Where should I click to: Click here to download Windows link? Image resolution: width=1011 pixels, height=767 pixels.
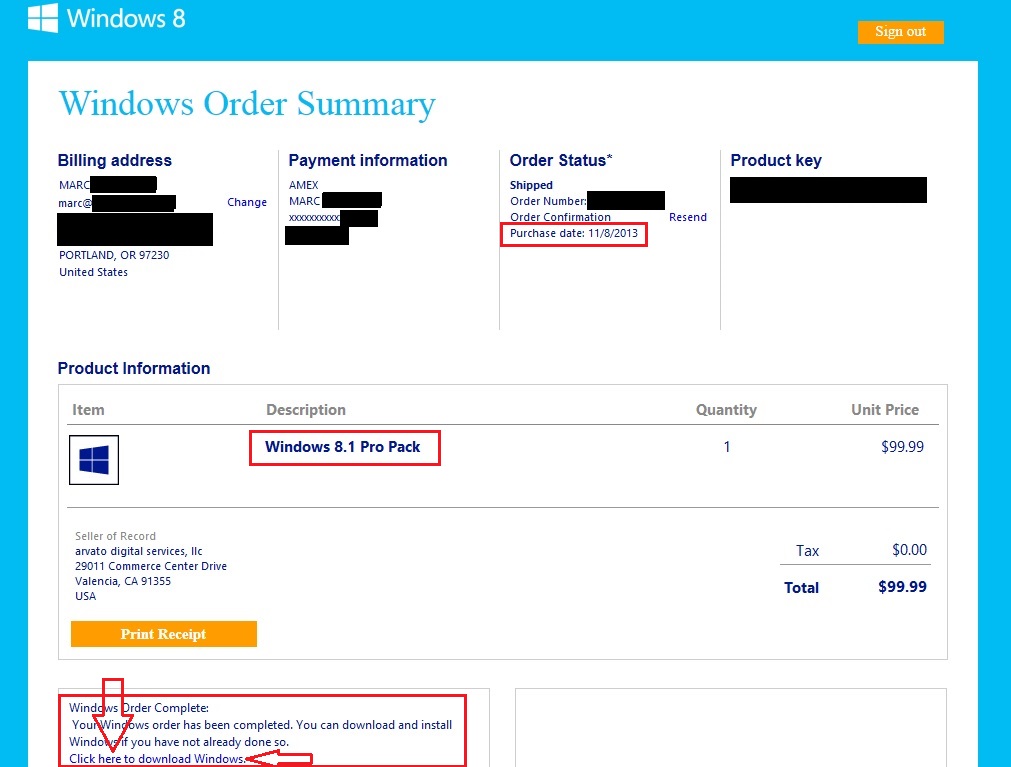[157, 759]
